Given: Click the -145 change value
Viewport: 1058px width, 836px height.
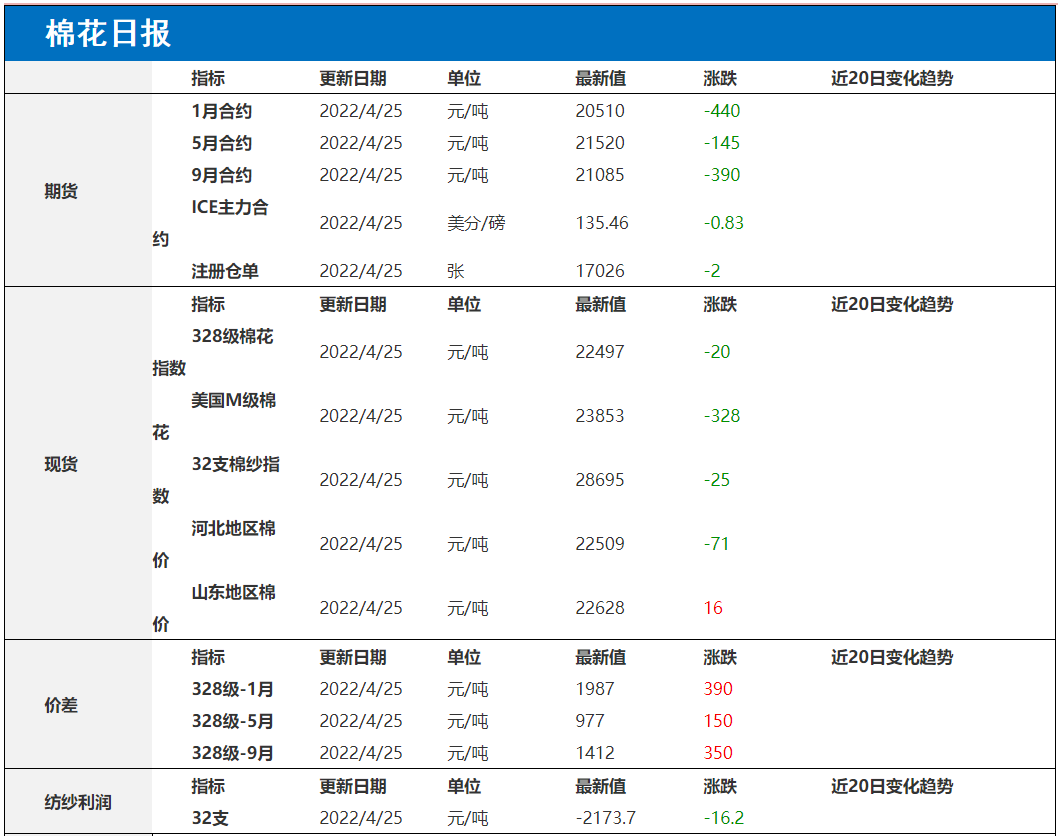Looking at the screenshot, I should coord(722,143).
